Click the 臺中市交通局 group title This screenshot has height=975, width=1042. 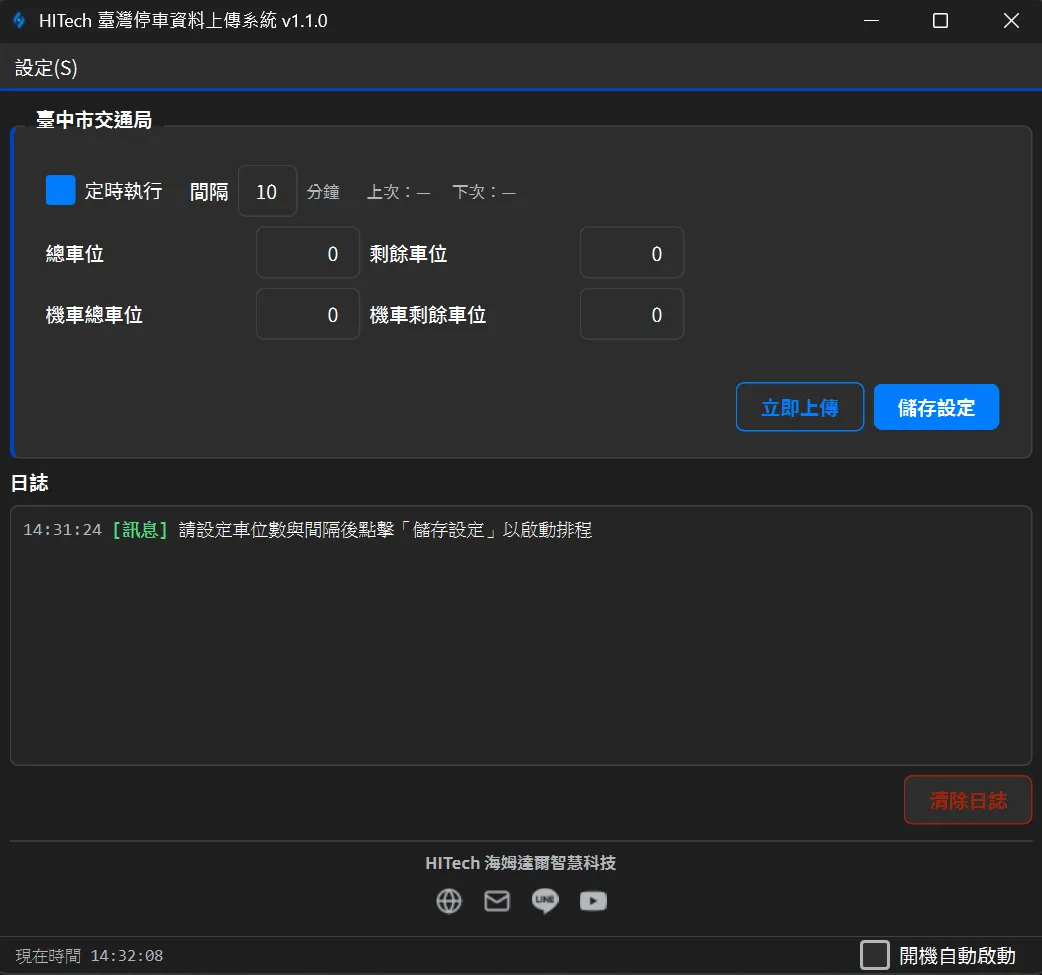pyautogui.click(x=94, y=120)
